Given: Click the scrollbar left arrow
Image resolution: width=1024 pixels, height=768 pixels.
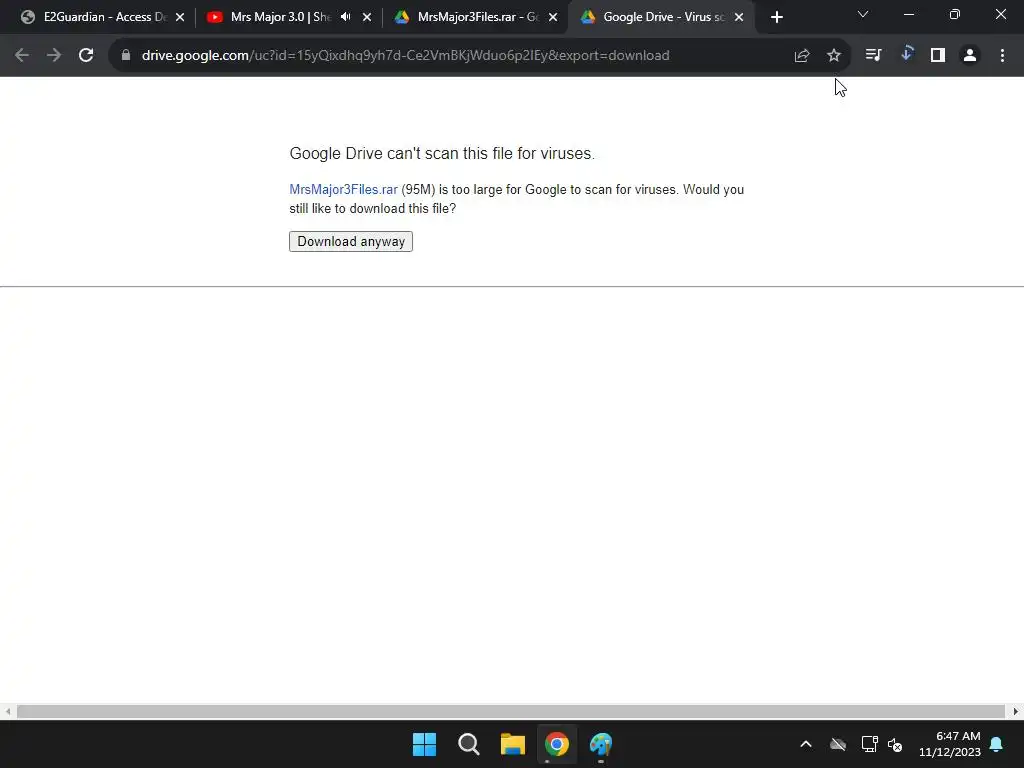Looking at the screenshot, I should click(x=7, y=711).
